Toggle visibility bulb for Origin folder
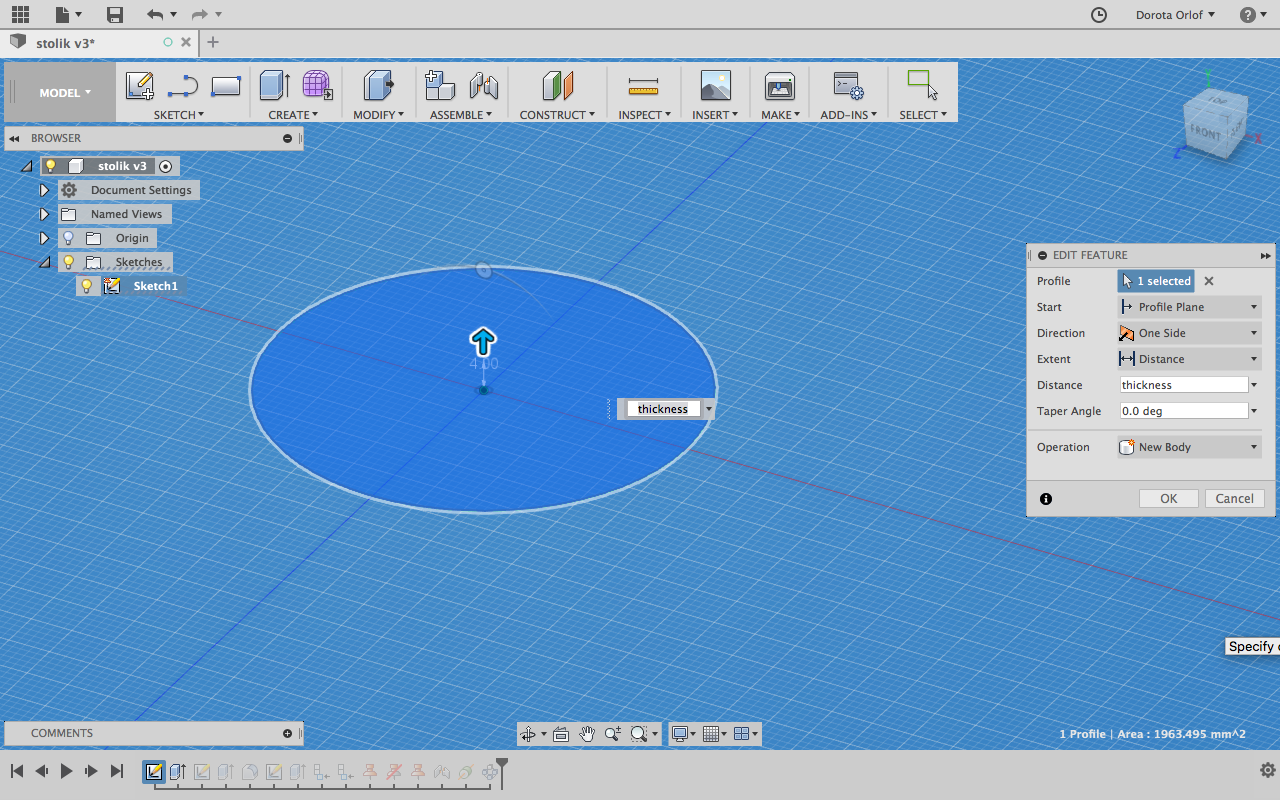The width and height of the screenshot is (1280, 800). pyautogui.click(x=68, y=238)
